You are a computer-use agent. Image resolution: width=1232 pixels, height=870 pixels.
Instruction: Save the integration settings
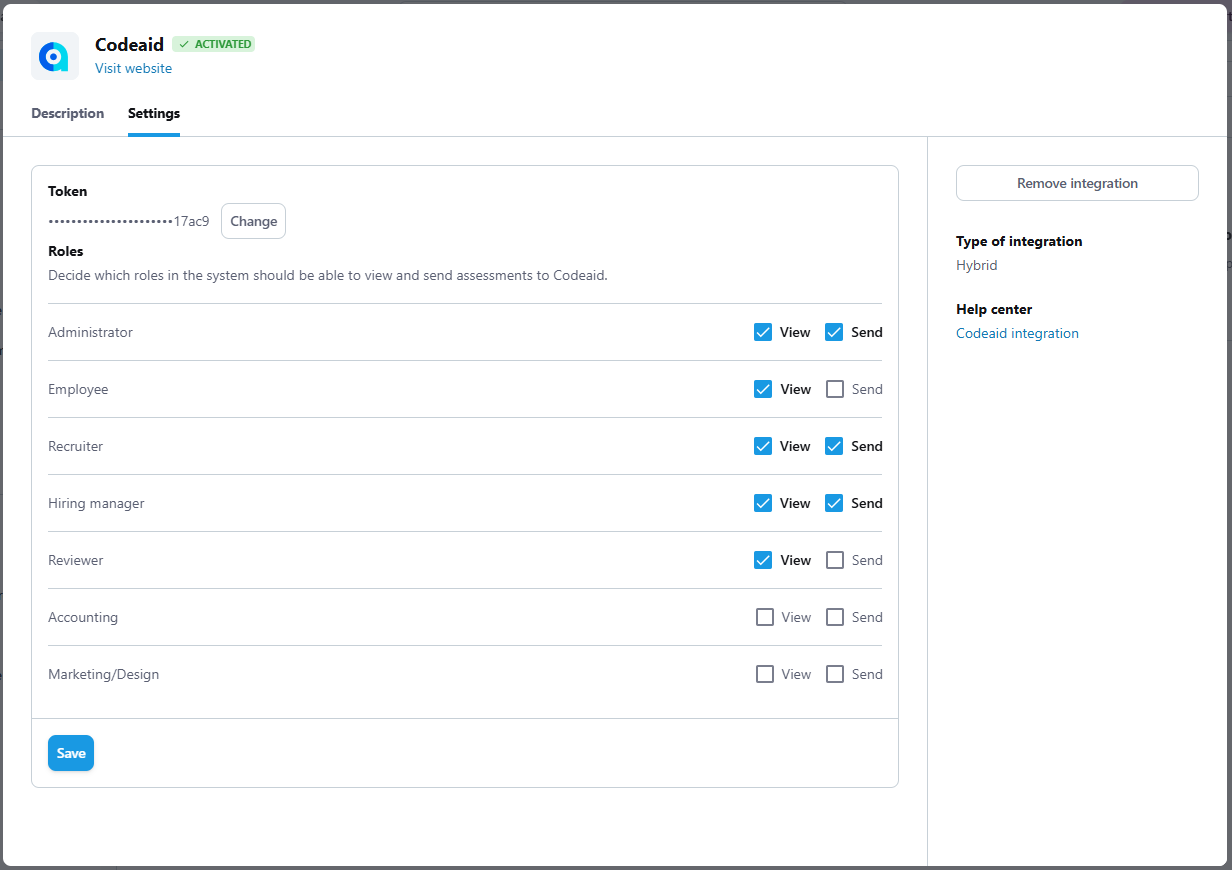click(x=71, y=753)
